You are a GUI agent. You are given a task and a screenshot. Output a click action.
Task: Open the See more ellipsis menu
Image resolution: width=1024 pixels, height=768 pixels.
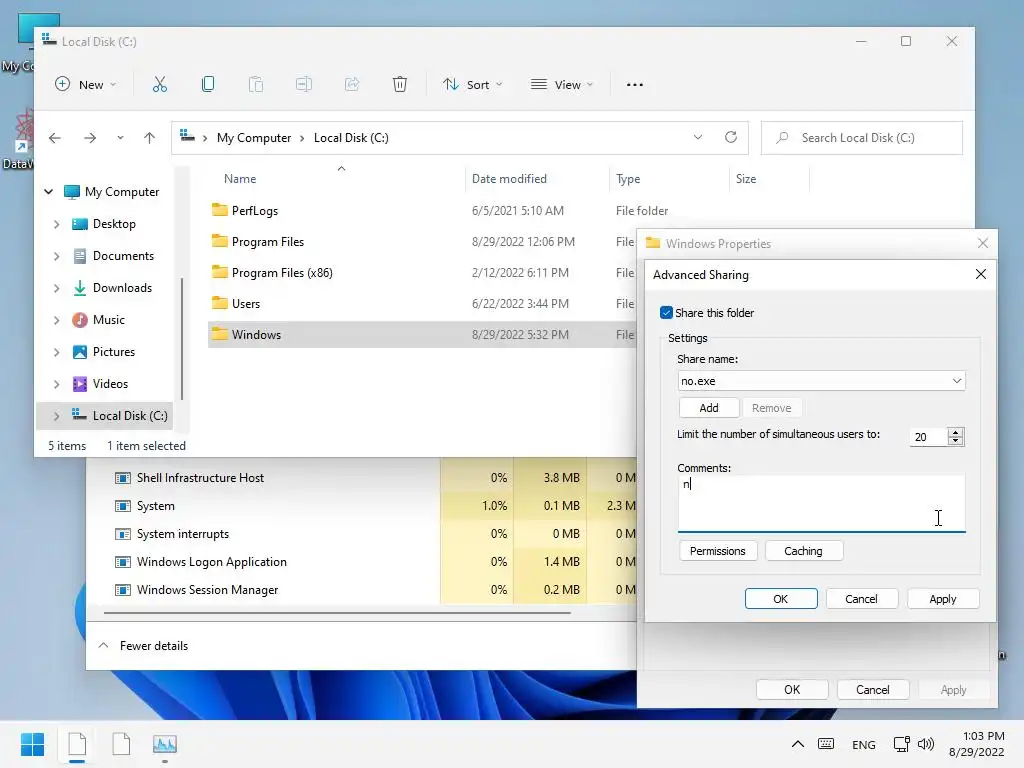pyautogui.click(x=635, y=85)
